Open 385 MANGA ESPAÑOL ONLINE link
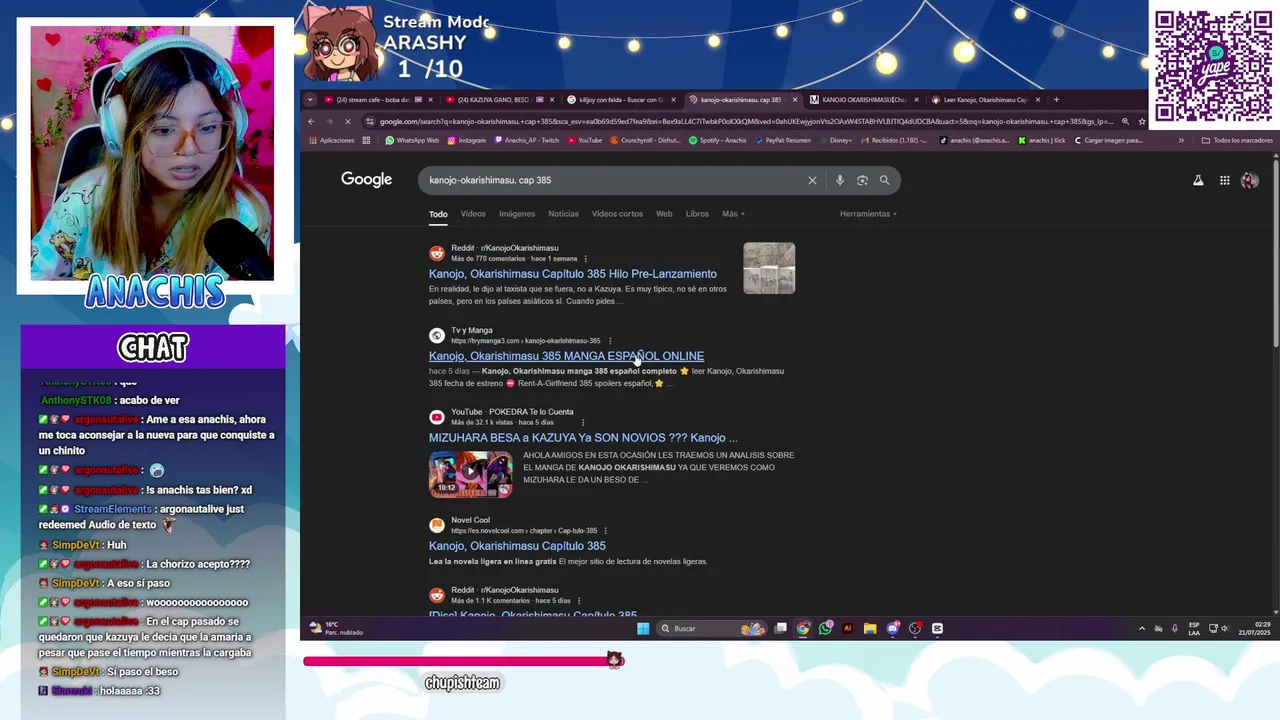Image resolution: width=1280 pixels, height=720 pixels. pyautogui.click(x=566, y=356)
